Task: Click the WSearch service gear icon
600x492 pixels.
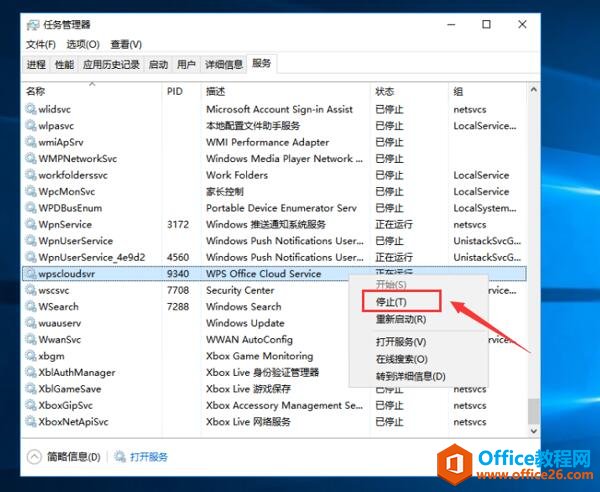Action: [x=31, y=306]
